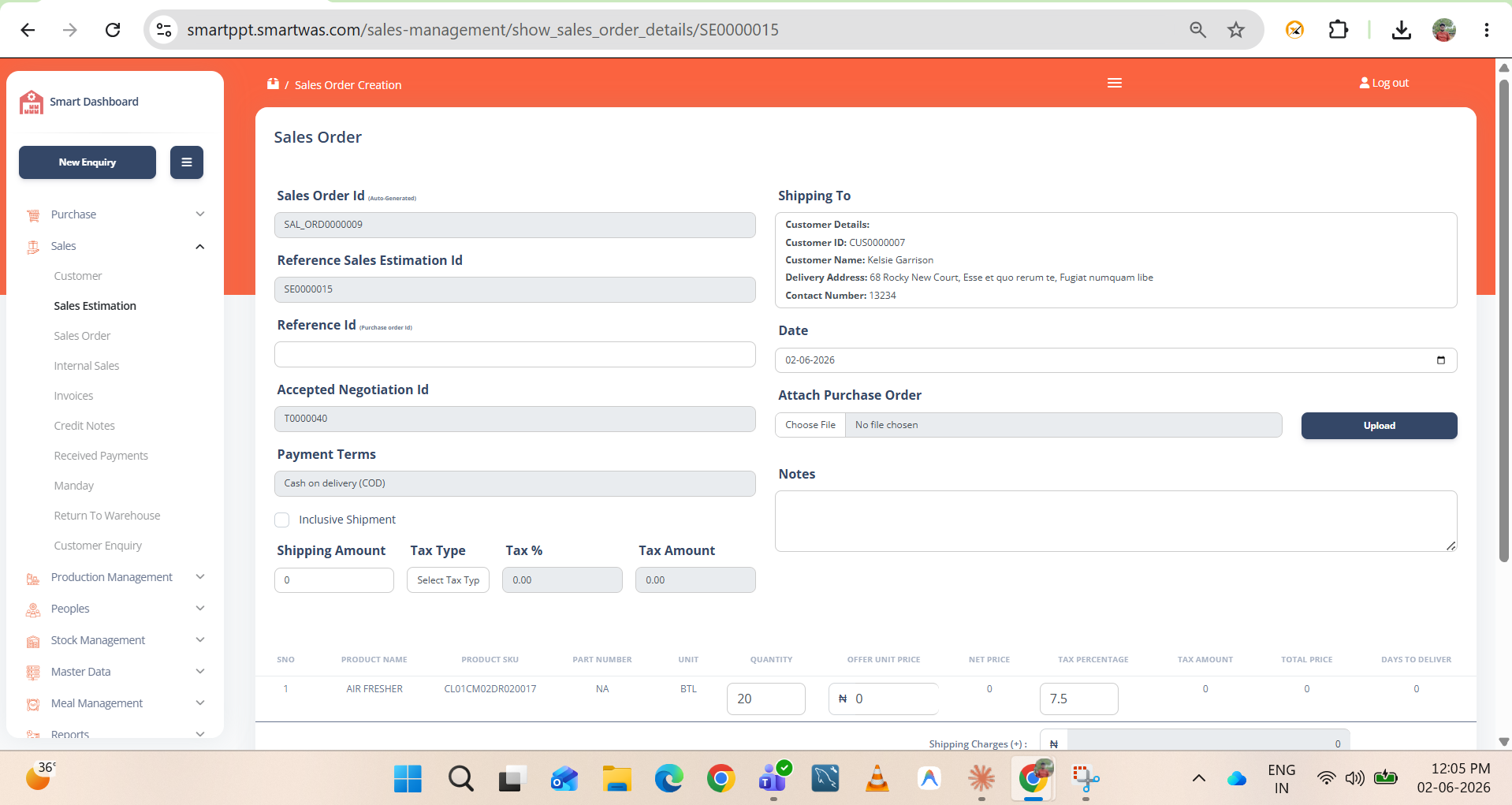The width and height of the screenshot is (1512, 805).
Task: Bookmark this page with star icon
Action: pos(1236,30)
